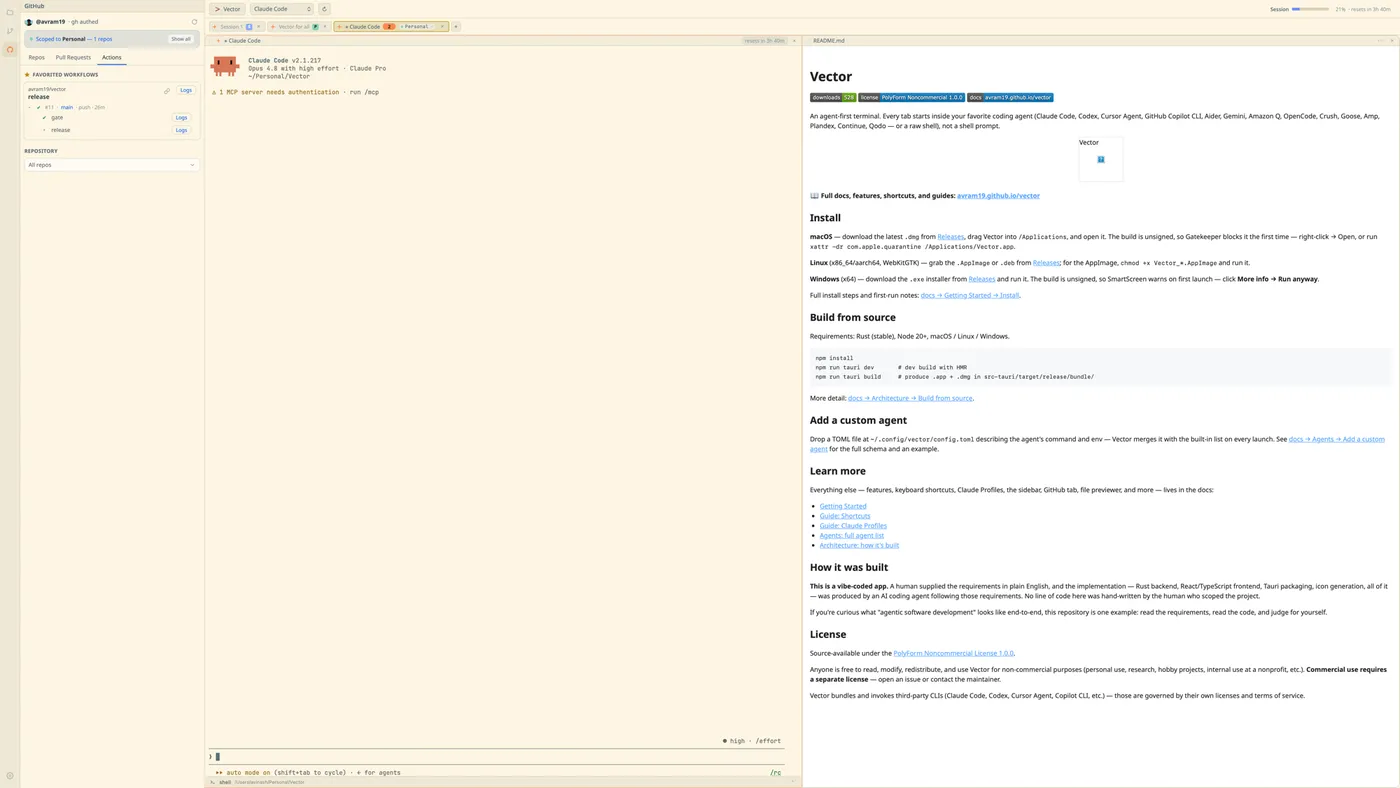Open PolyForm Noncommercial License 1.0.0 link
Screen dimensions: 1400x788
tap(953, 653)
